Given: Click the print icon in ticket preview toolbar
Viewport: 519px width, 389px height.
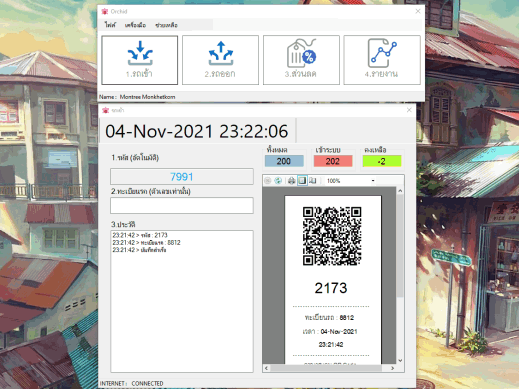Looking at the screenshot, I should coord(291,181).
